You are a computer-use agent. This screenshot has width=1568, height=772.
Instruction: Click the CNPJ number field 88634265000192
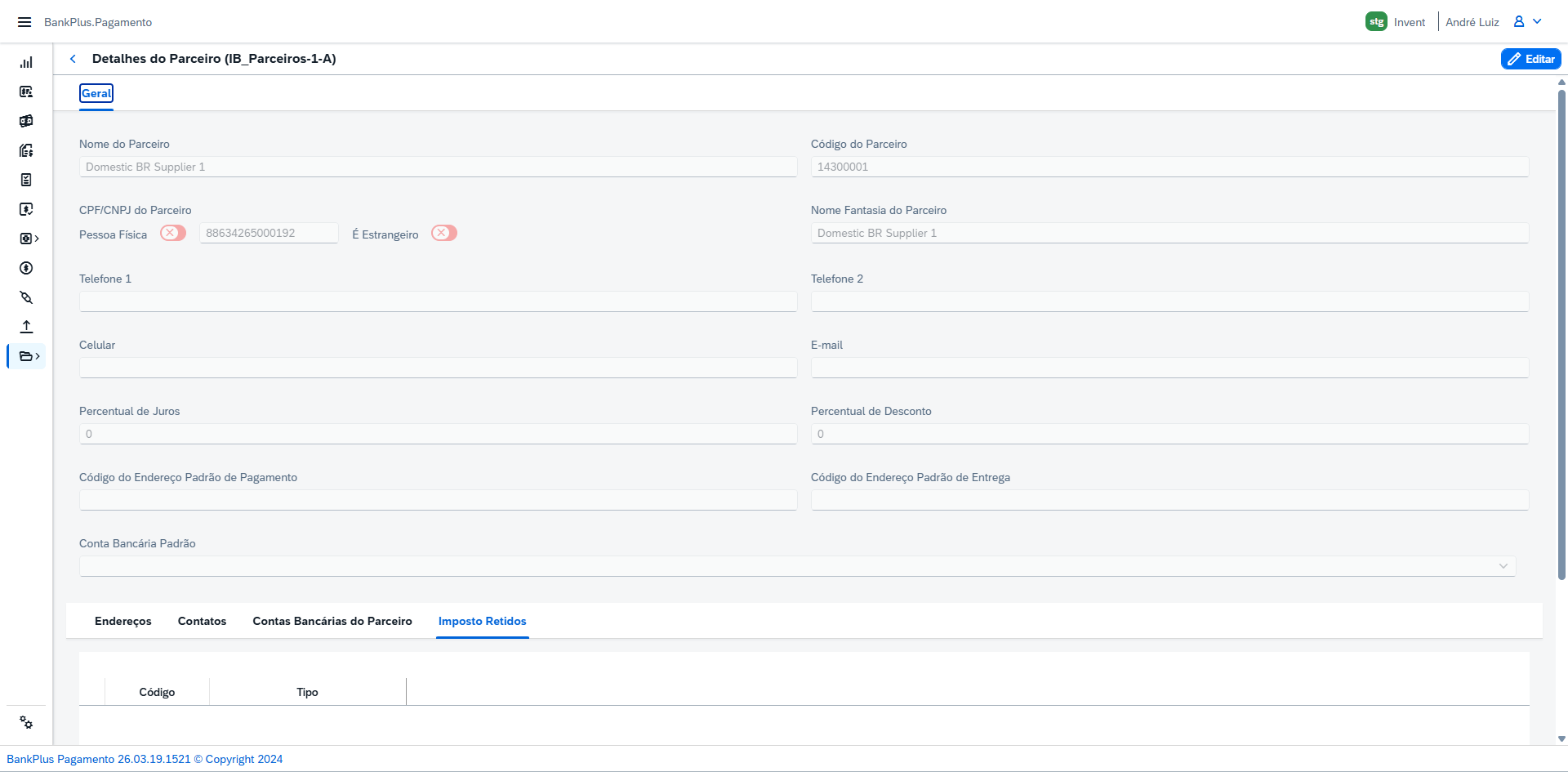[269, 233]
